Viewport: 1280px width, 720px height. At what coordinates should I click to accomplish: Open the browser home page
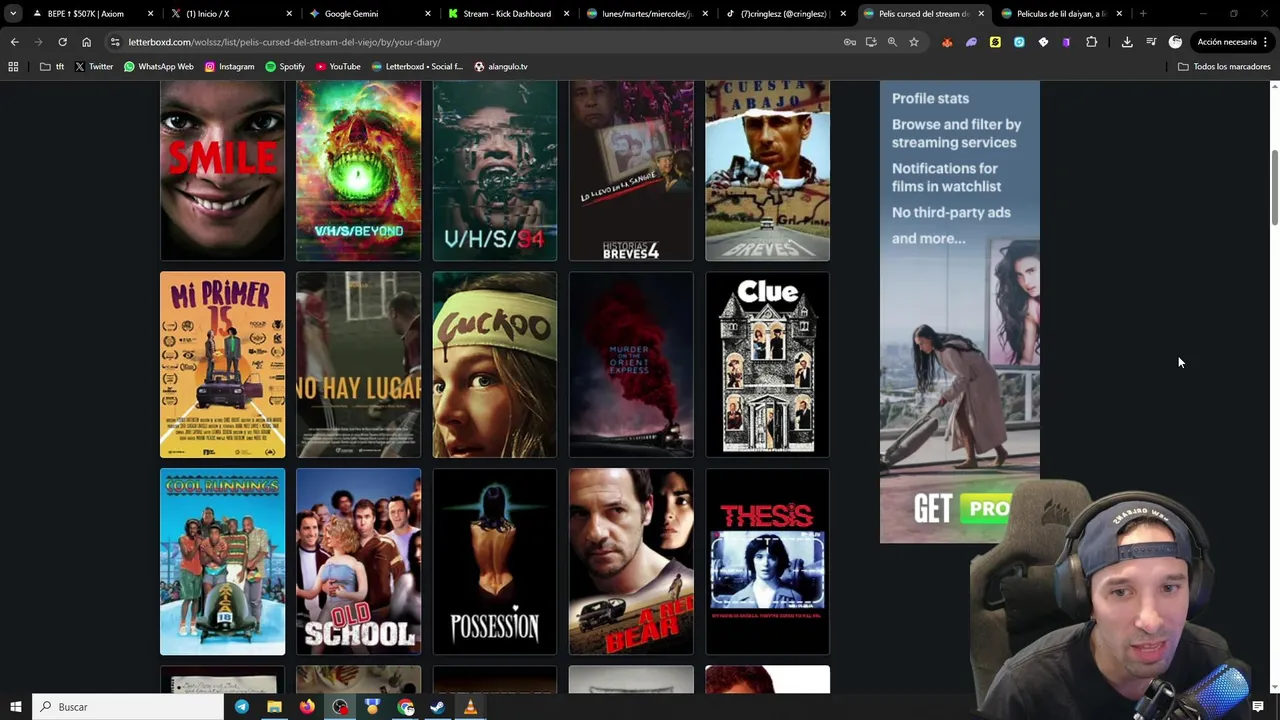pyautogui.click(x=86, y=42)
